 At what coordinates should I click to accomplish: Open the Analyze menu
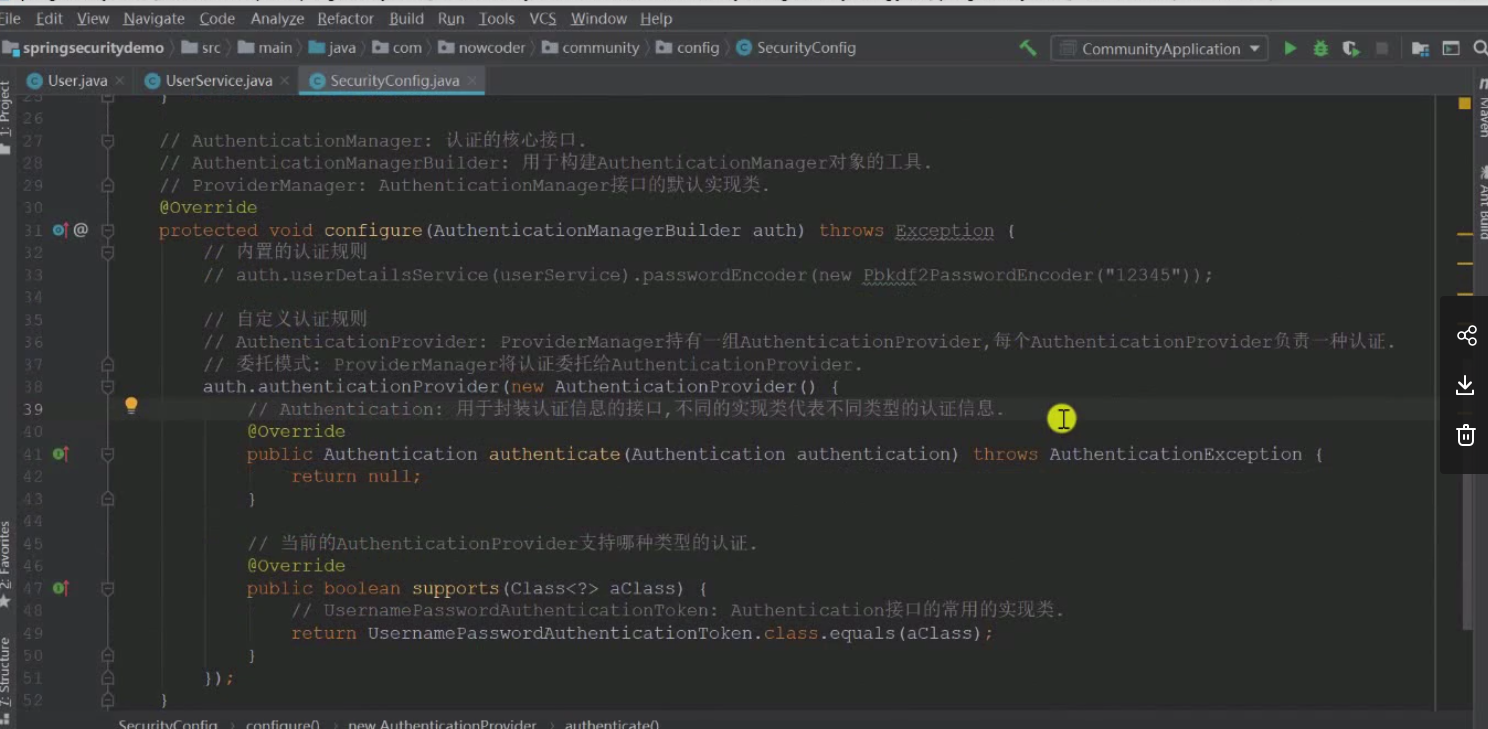point(277,19)
